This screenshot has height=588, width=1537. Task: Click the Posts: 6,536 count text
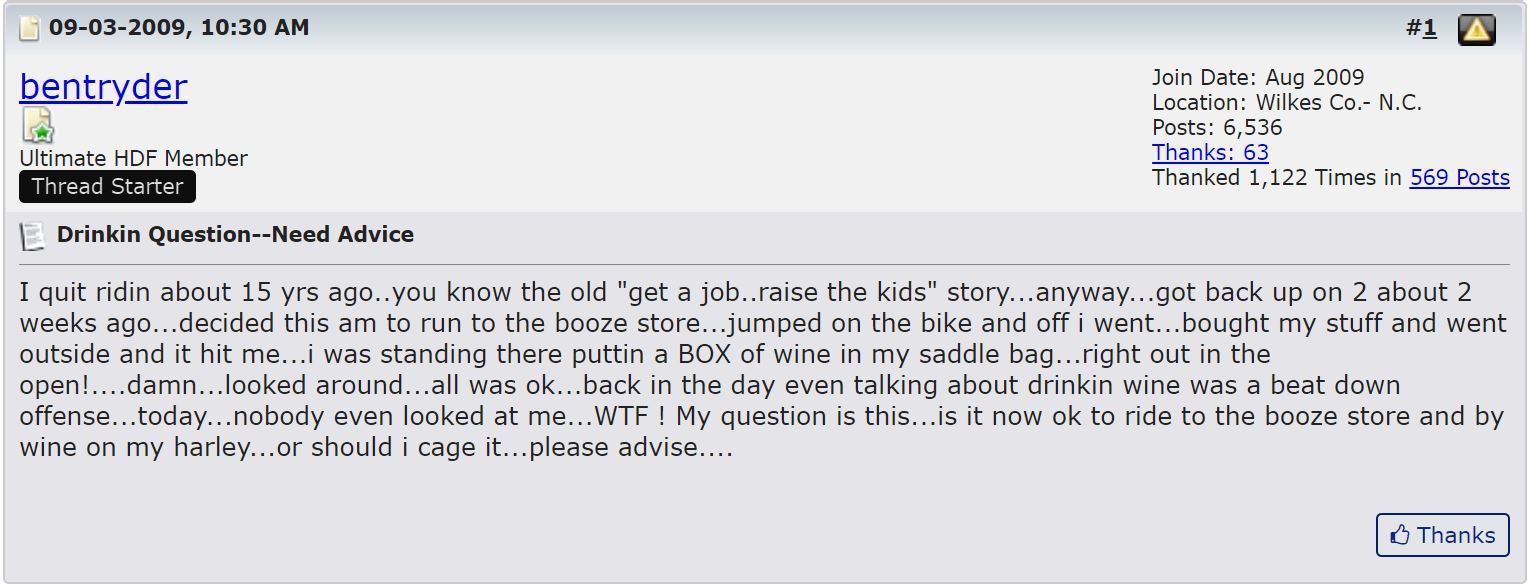(x=1216, y=128)
